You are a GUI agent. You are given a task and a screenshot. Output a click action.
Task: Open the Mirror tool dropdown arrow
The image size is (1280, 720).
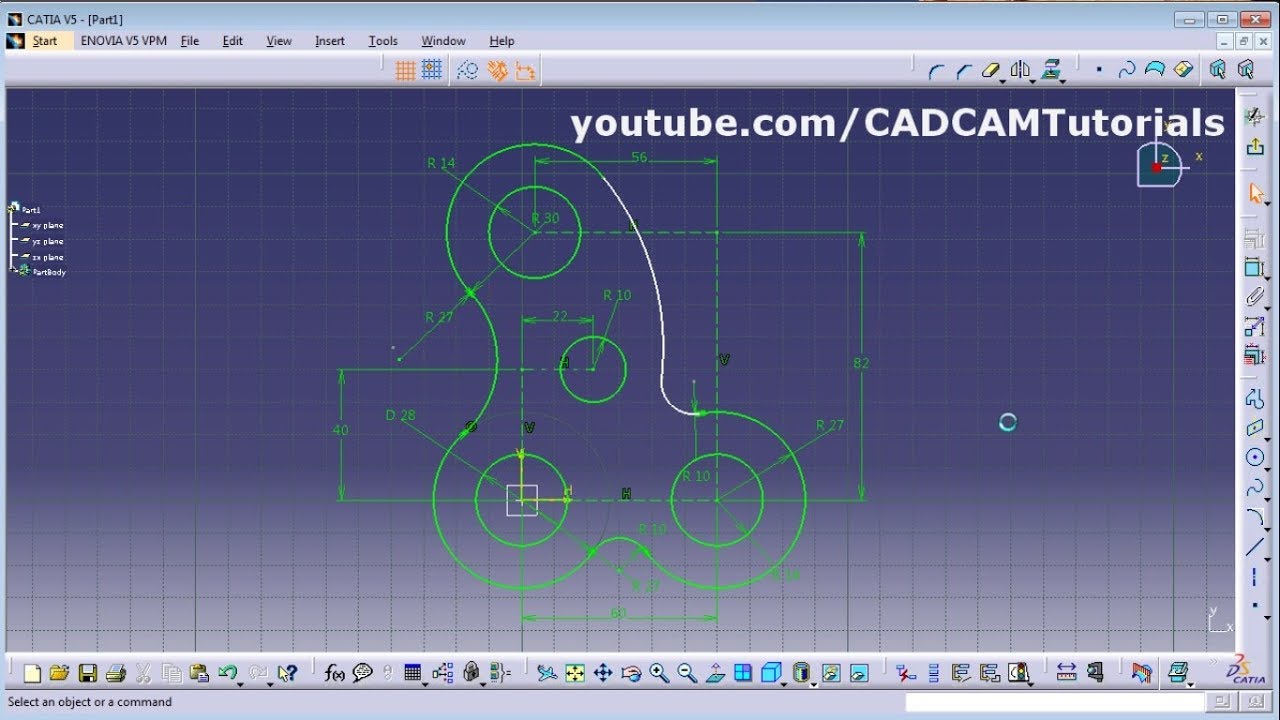point(1034,81)
